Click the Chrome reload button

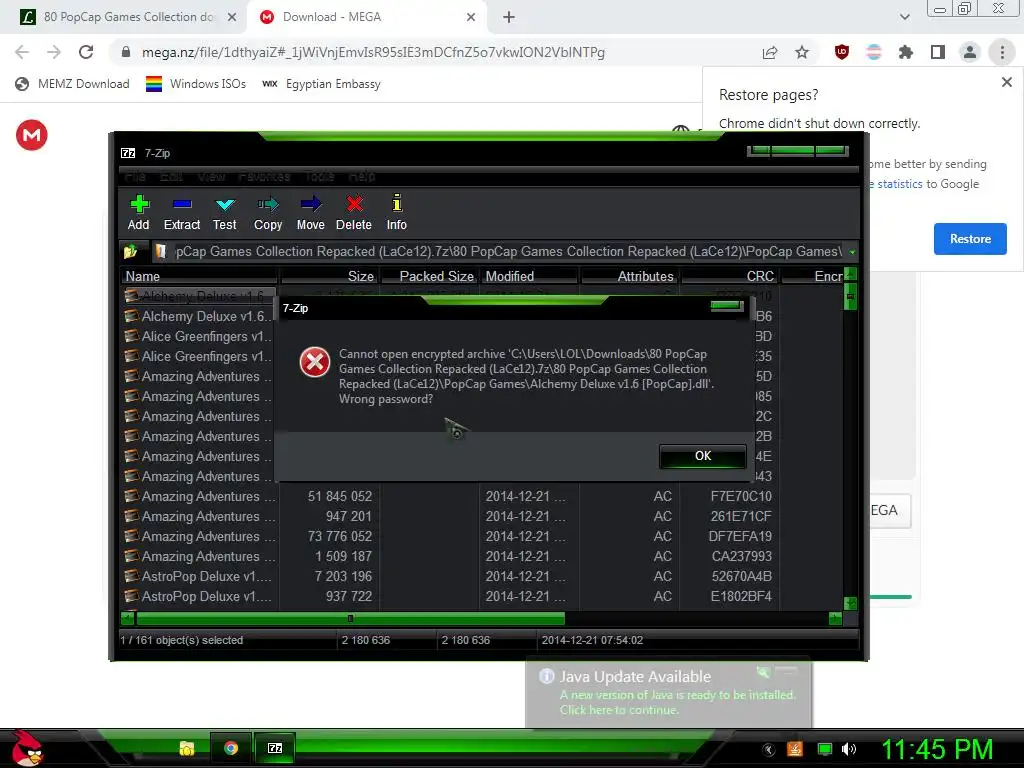point(86,52)
